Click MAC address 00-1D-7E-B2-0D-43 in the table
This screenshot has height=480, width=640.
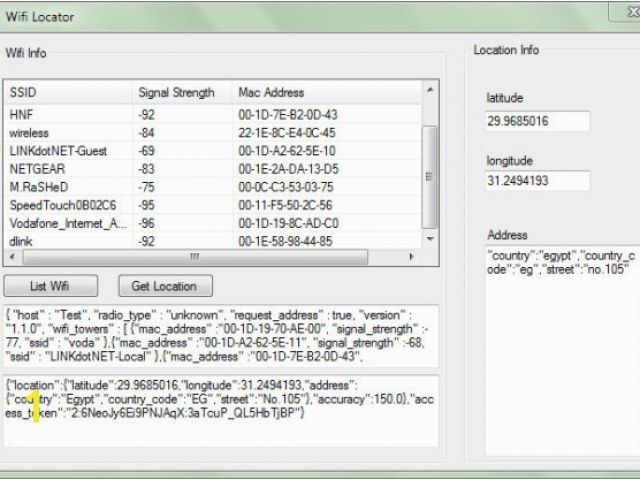[288, 115]
